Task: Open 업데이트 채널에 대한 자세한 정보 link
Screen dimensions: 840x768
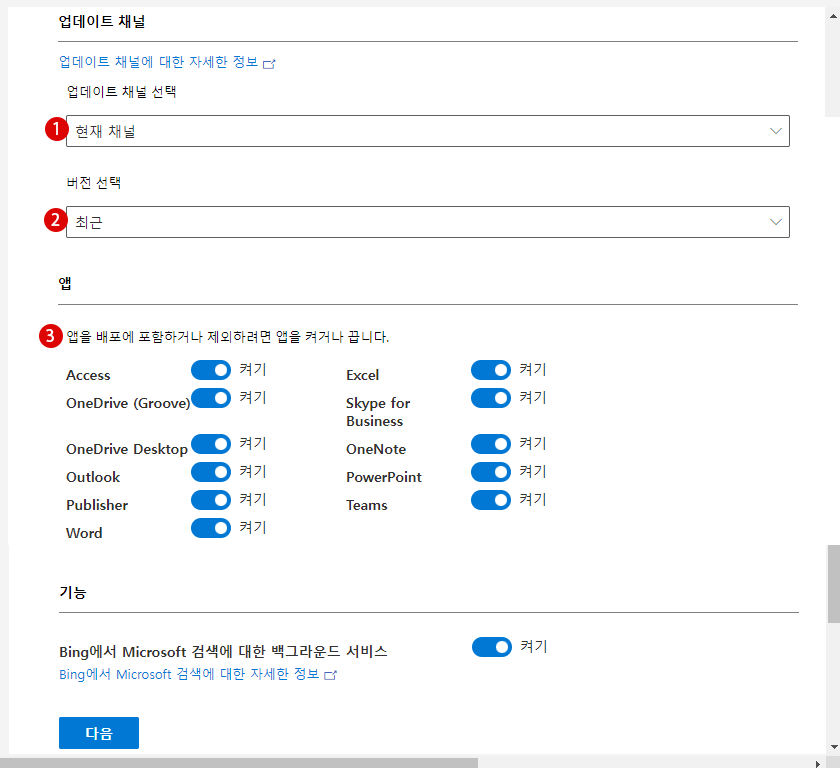Action: coord(159,62)
